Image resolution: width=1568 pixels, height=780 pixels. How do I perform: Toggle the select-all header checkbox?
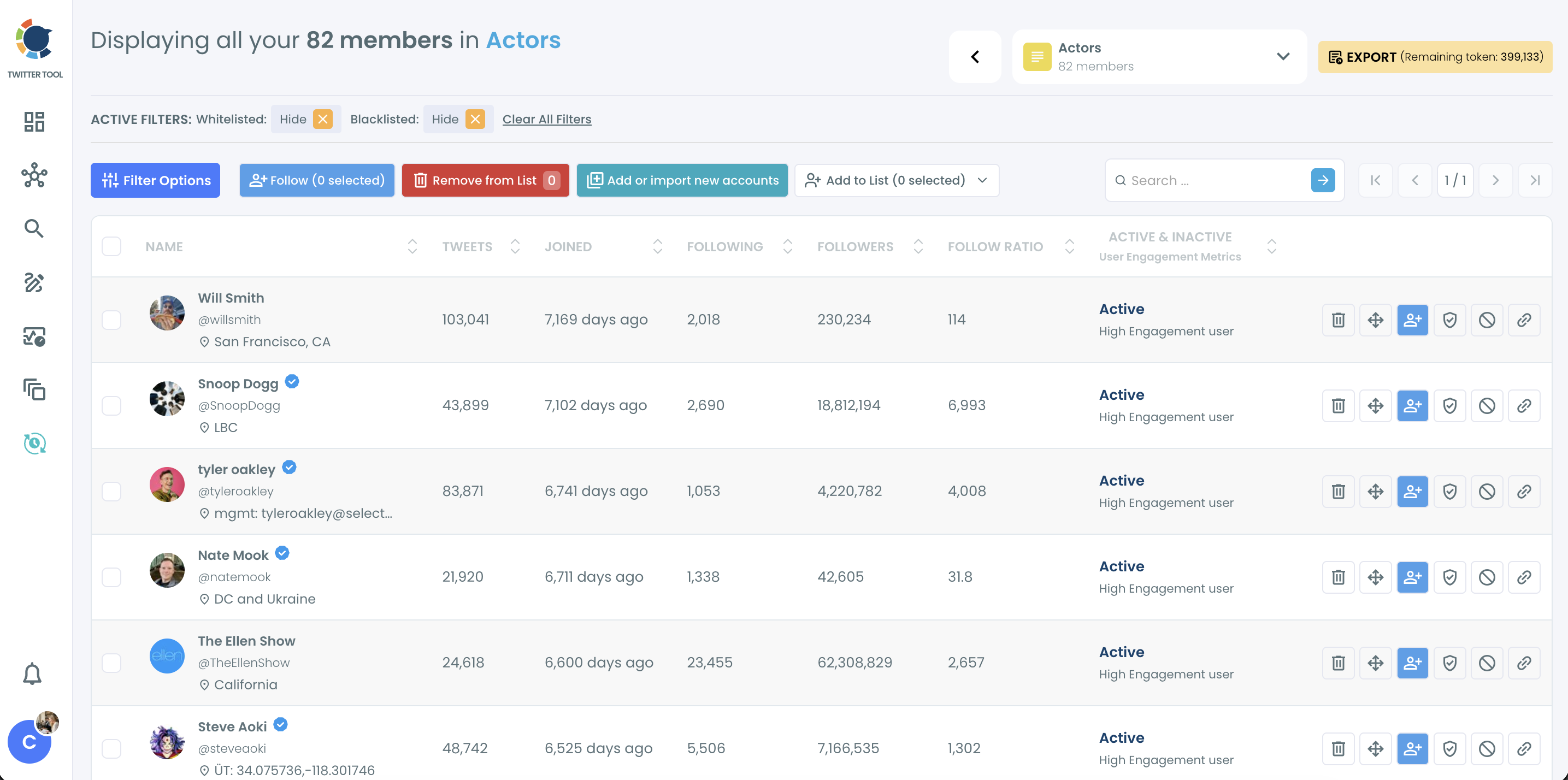tap(111, 246)
